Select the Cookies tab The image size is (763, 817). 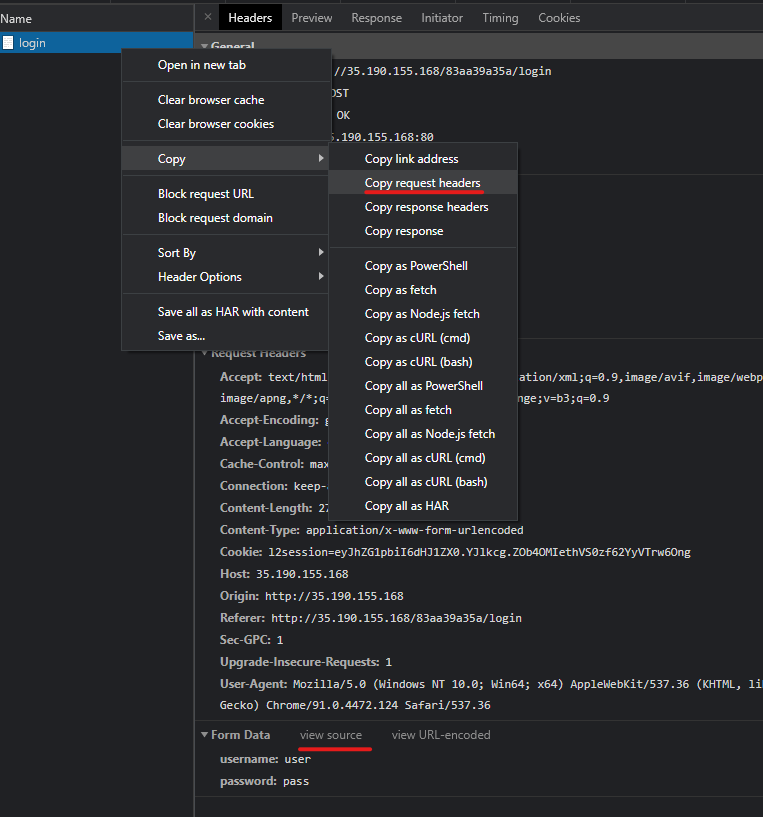(559, 18)
